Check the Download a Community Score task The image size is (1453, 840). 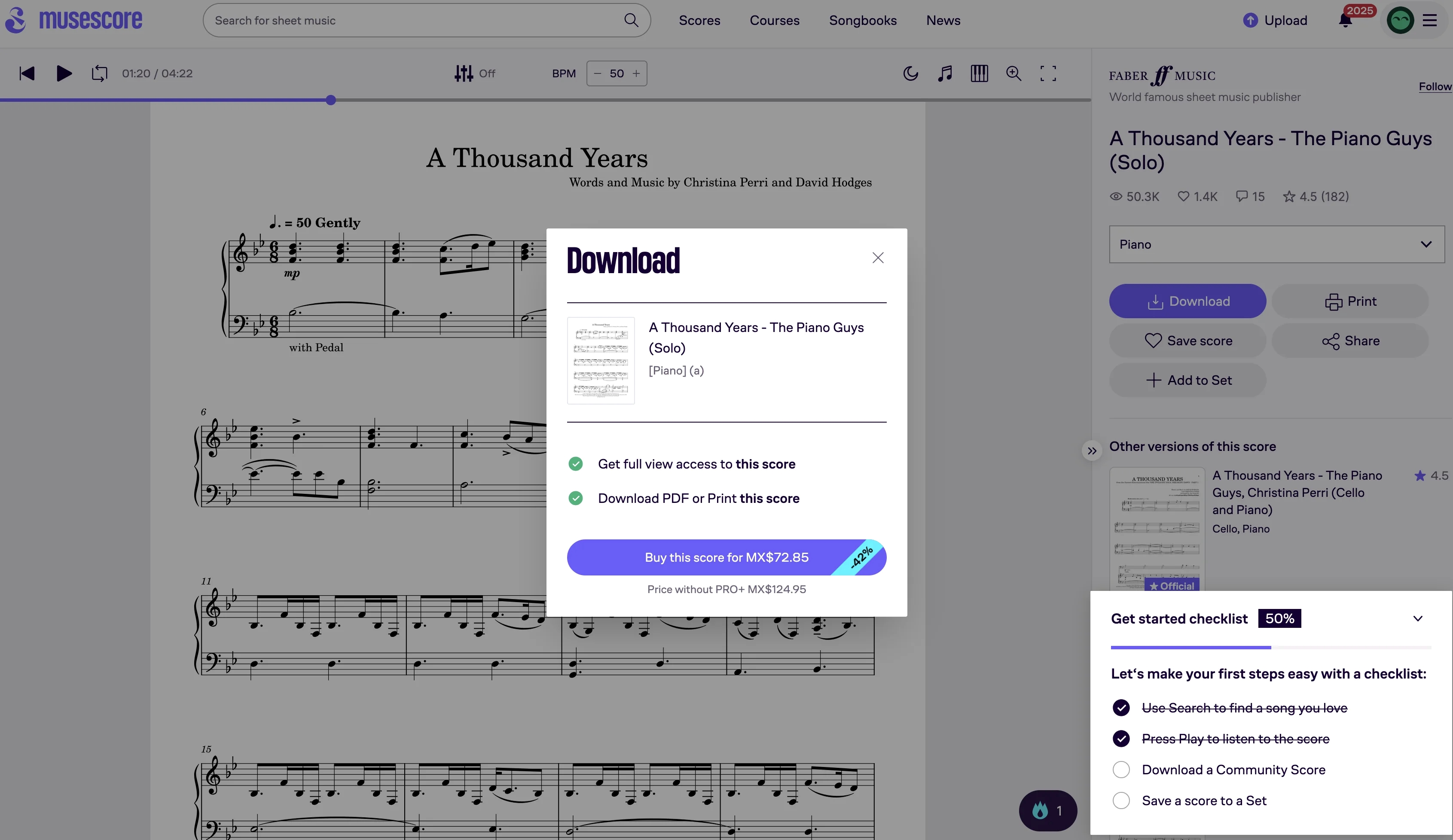click(1121, 770)
